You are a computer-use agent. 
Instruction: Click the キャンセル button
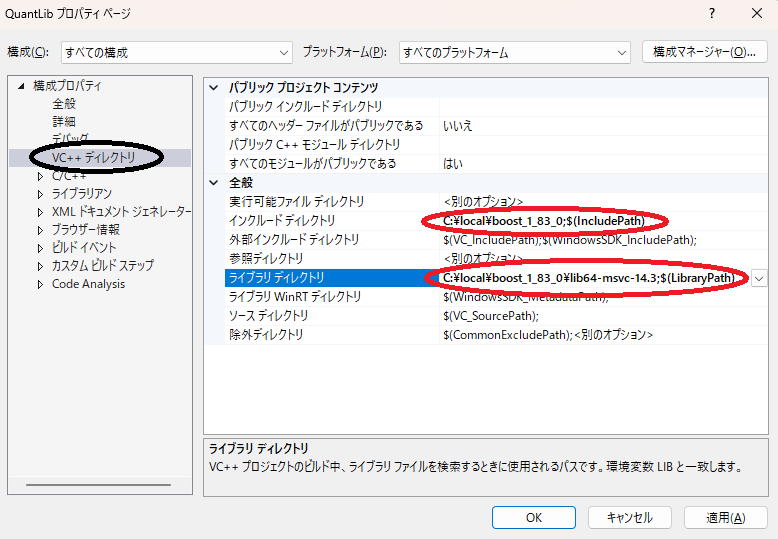point(630,518)
